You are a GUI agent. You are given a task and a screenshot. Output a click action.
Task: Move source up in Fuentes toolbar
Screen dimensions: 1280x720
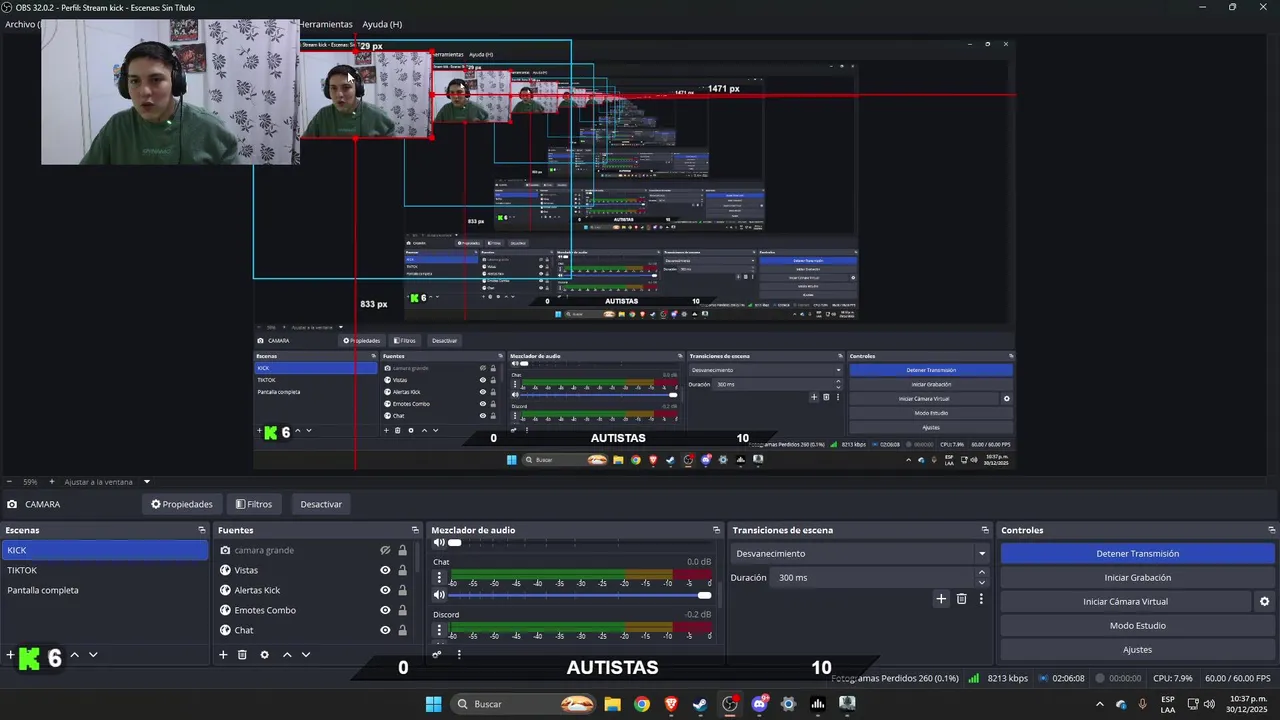pyautogui.click(x=287, y=655)
